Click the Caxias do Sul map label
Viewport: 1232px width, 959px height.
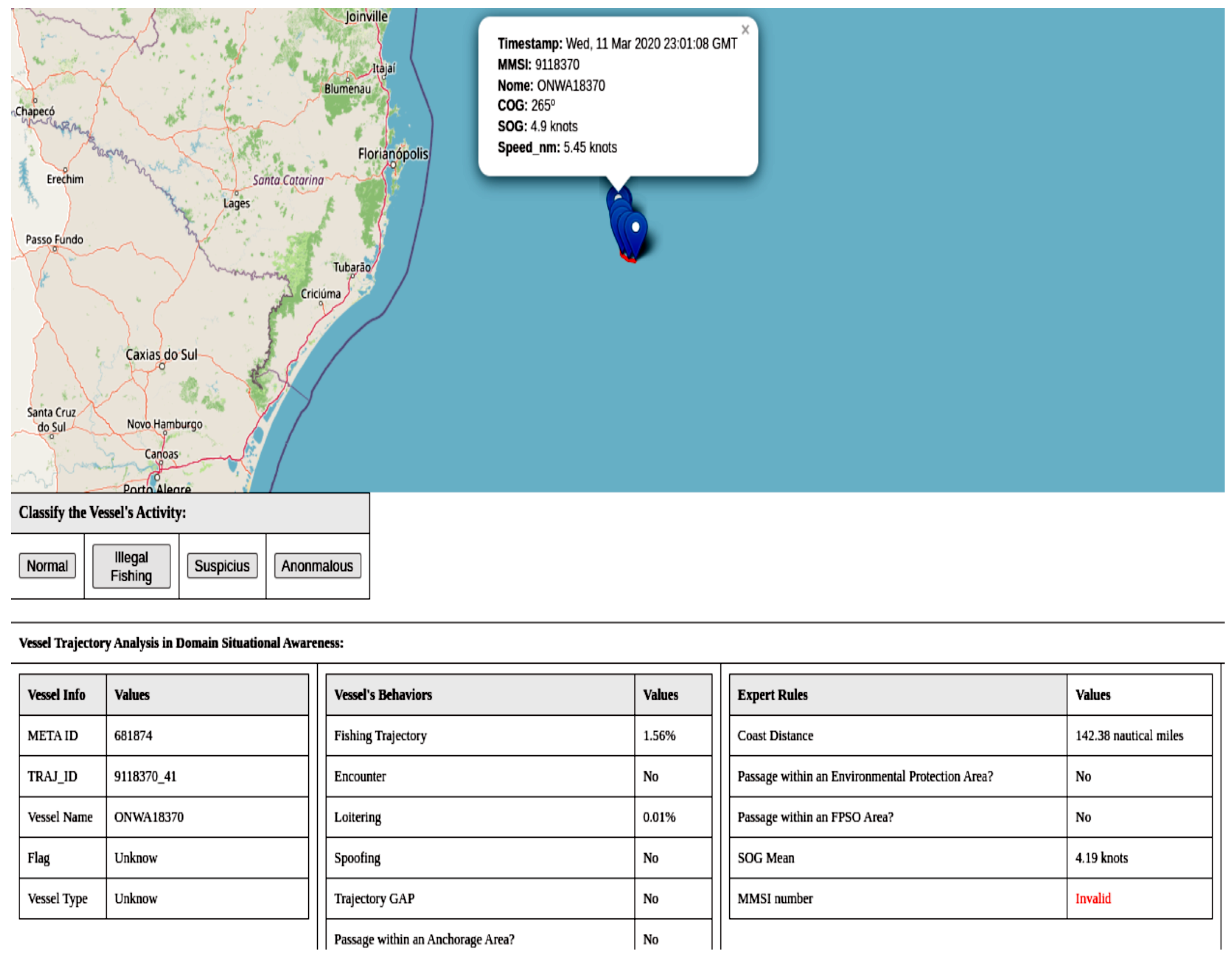(161, 355)
